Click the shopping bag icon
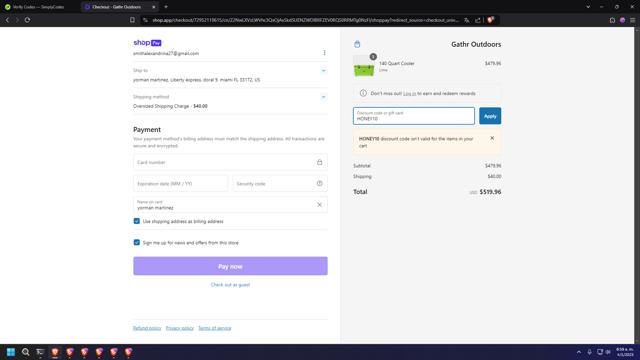The width and height of the screenshot is (640, 360). click(x=357, y=44)
